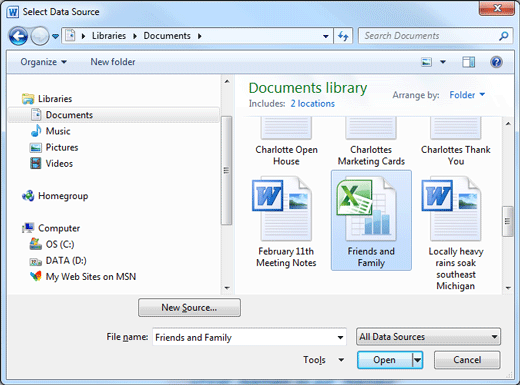Select Locally heavy rains soak southeast Michigan document
The width and height of the screenshot is (520, 385).
pos(455,232)
